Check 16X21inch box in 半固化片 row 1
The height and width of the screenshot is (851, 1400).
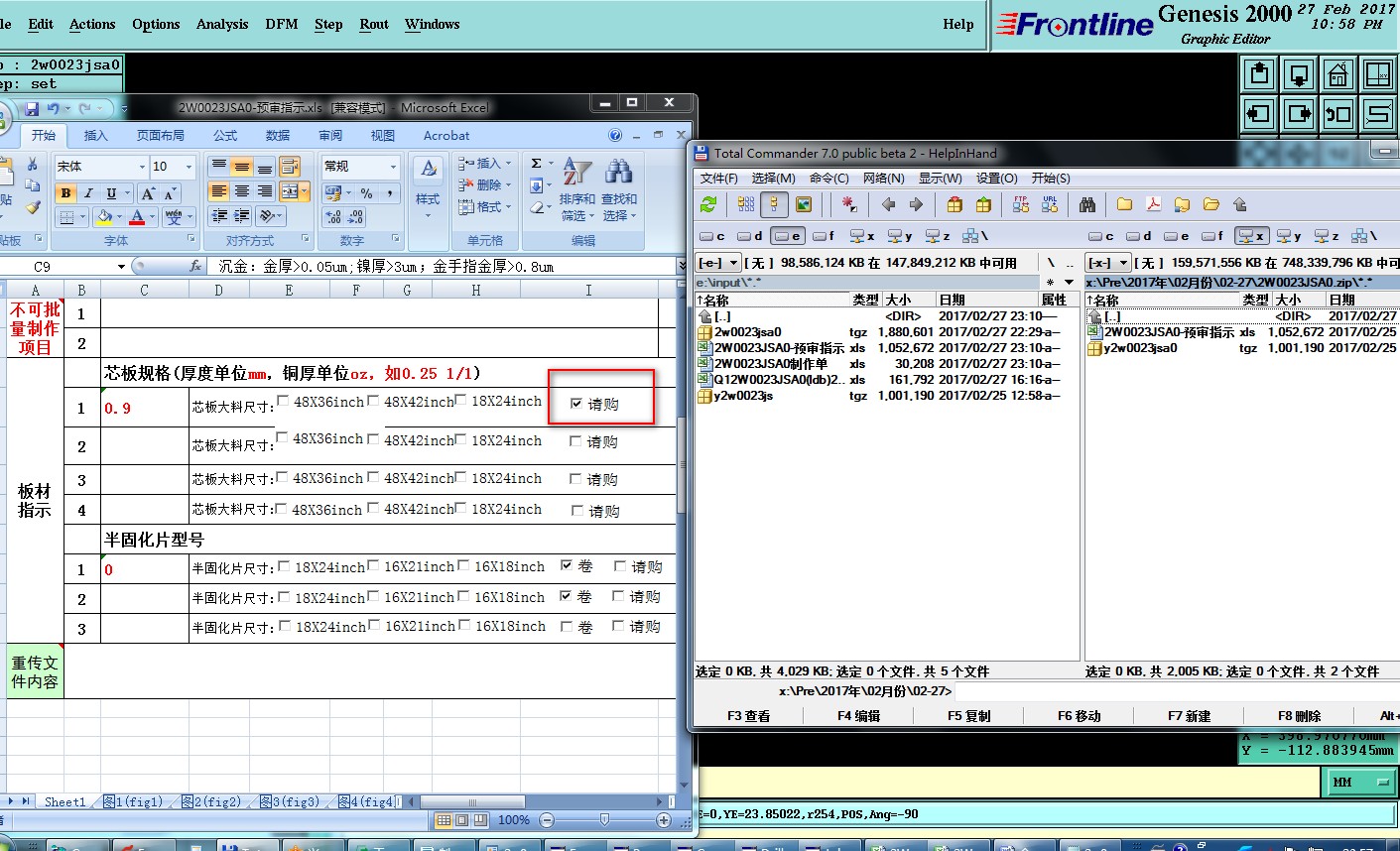[373, 565]
